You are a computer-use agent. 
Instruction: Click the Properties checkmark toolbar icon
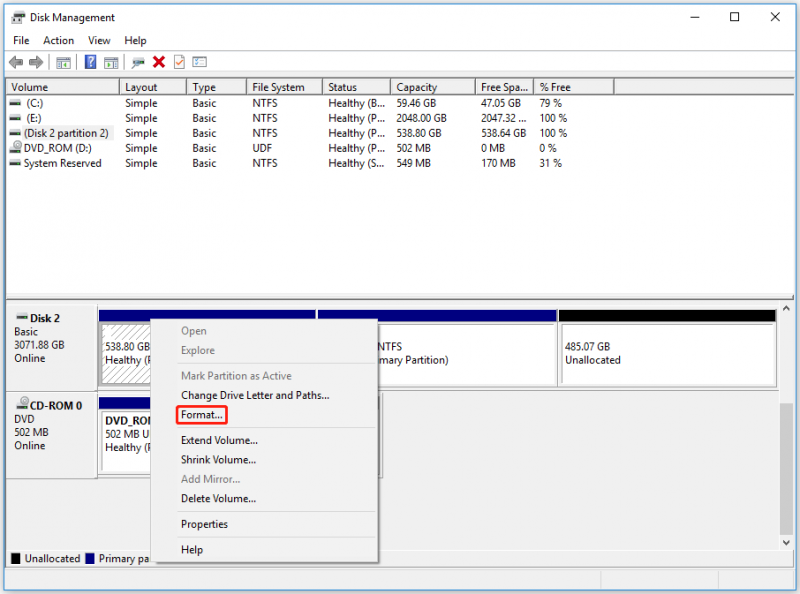pyautogui.click(x=179, y=62)
